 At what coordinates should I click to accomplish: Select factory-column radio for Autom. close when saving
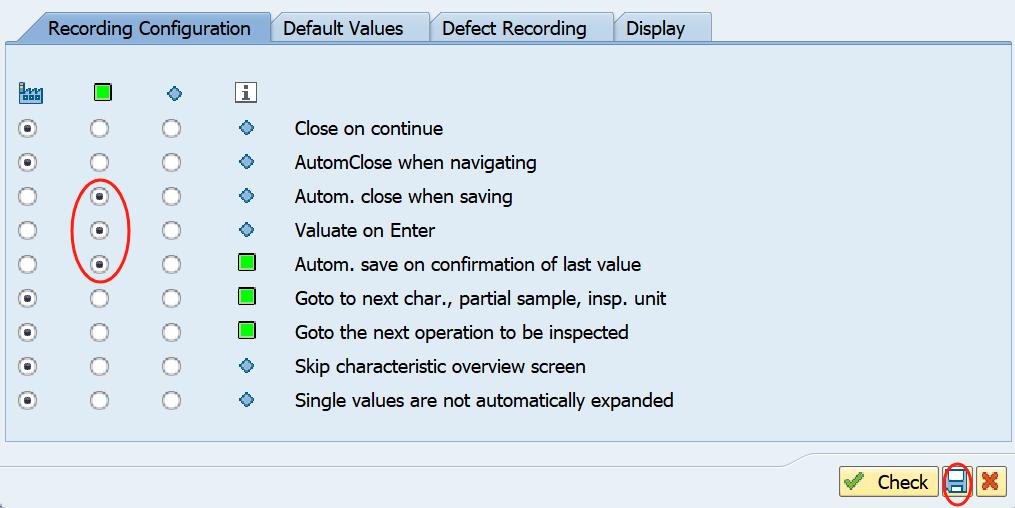click(x=27, y=196)
